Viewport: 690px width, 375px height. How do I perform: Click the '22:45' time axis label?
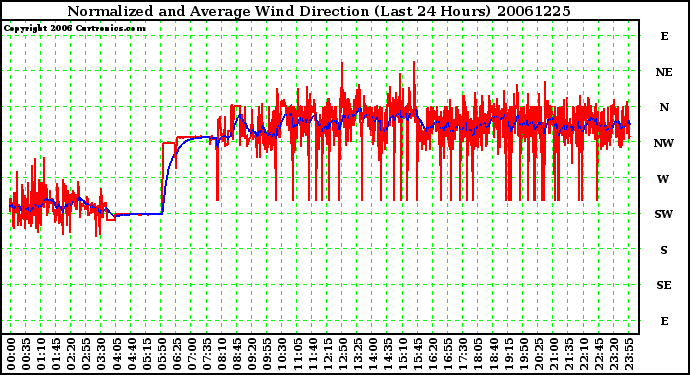(598, 354)
